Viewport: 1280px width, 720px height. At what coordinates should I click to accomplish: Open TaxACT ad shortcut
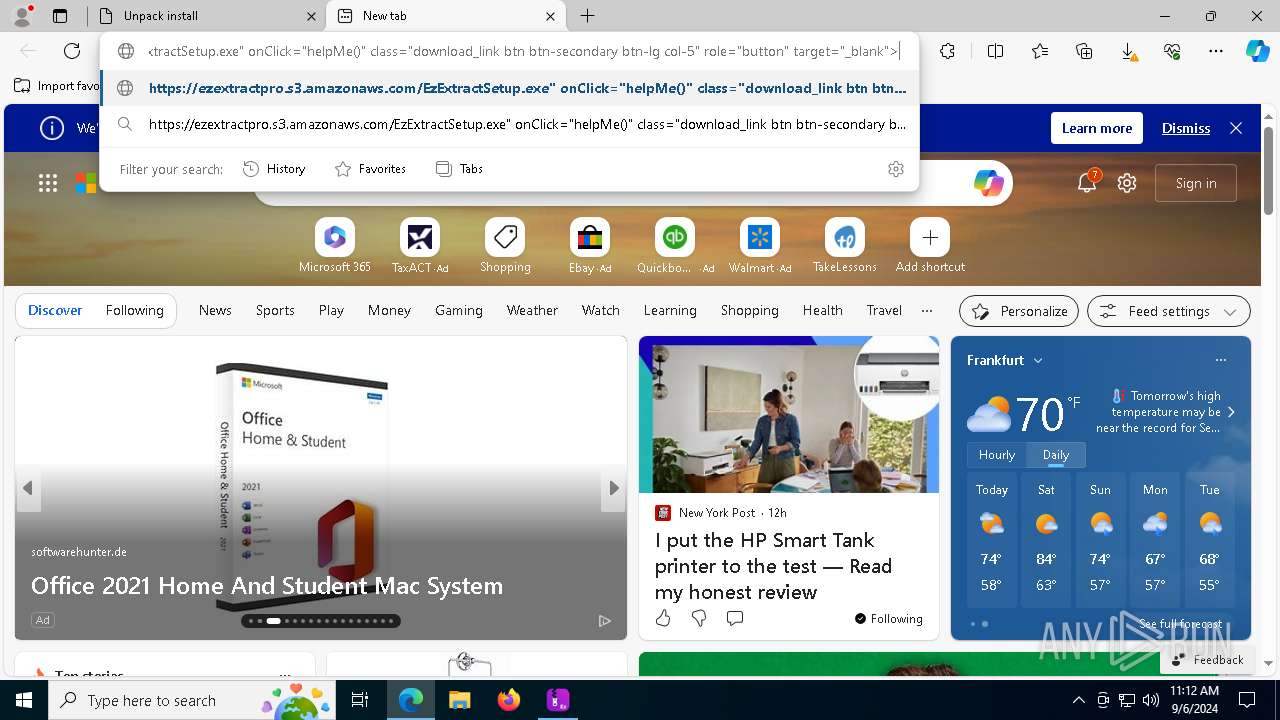point(420,246)
